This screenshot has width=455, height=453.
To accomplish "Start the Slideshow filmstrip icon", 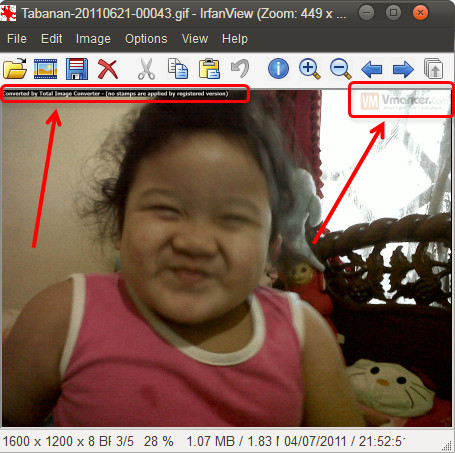I will 46,69.
